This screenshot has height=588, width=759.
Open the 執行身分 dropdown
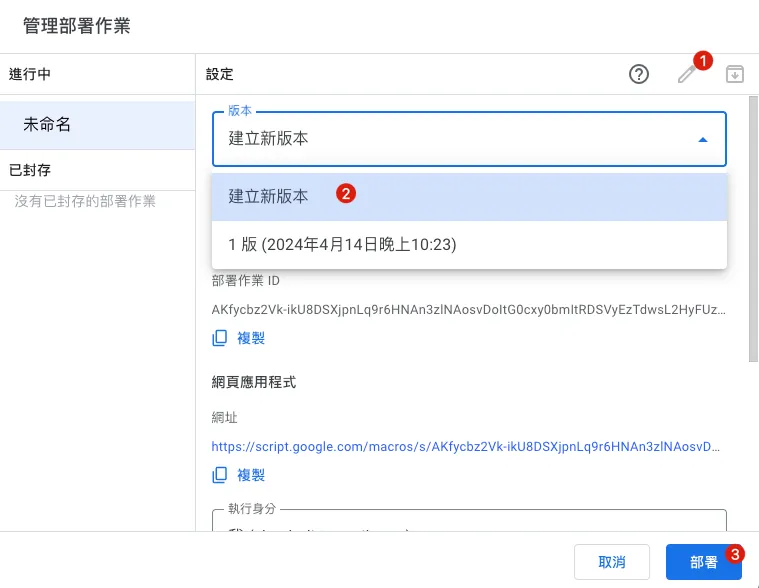(x=468, y=521)
